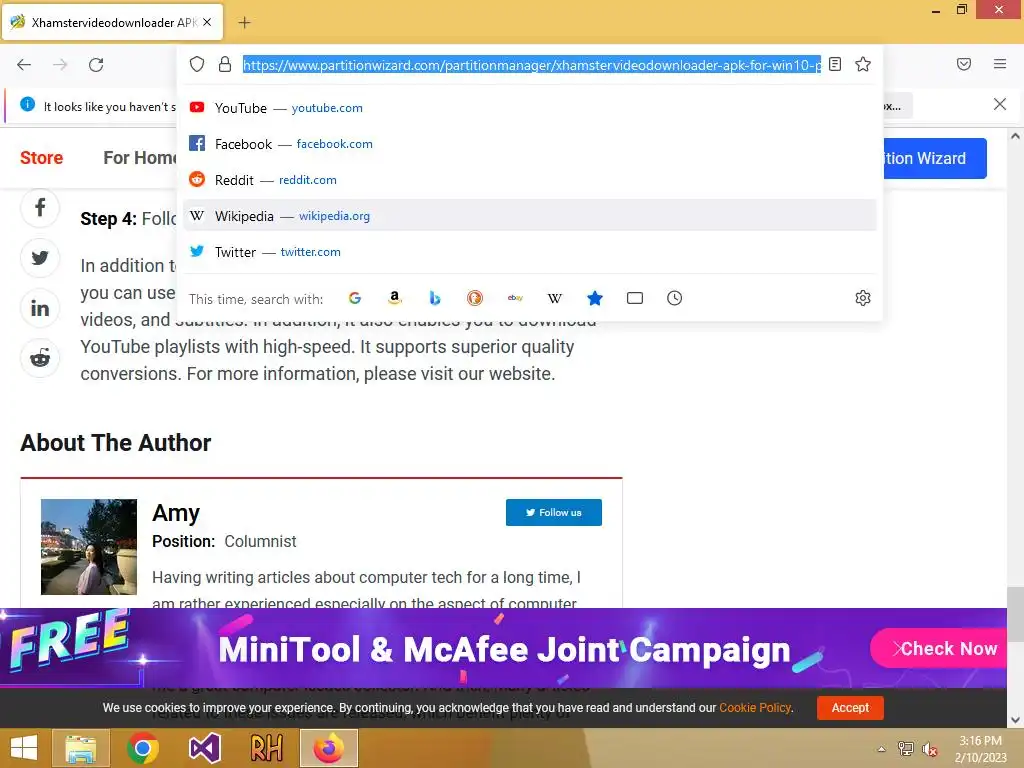Open File Explorer from taskbar
This screenshot has width=1024, height=768.
pos(80,748)
